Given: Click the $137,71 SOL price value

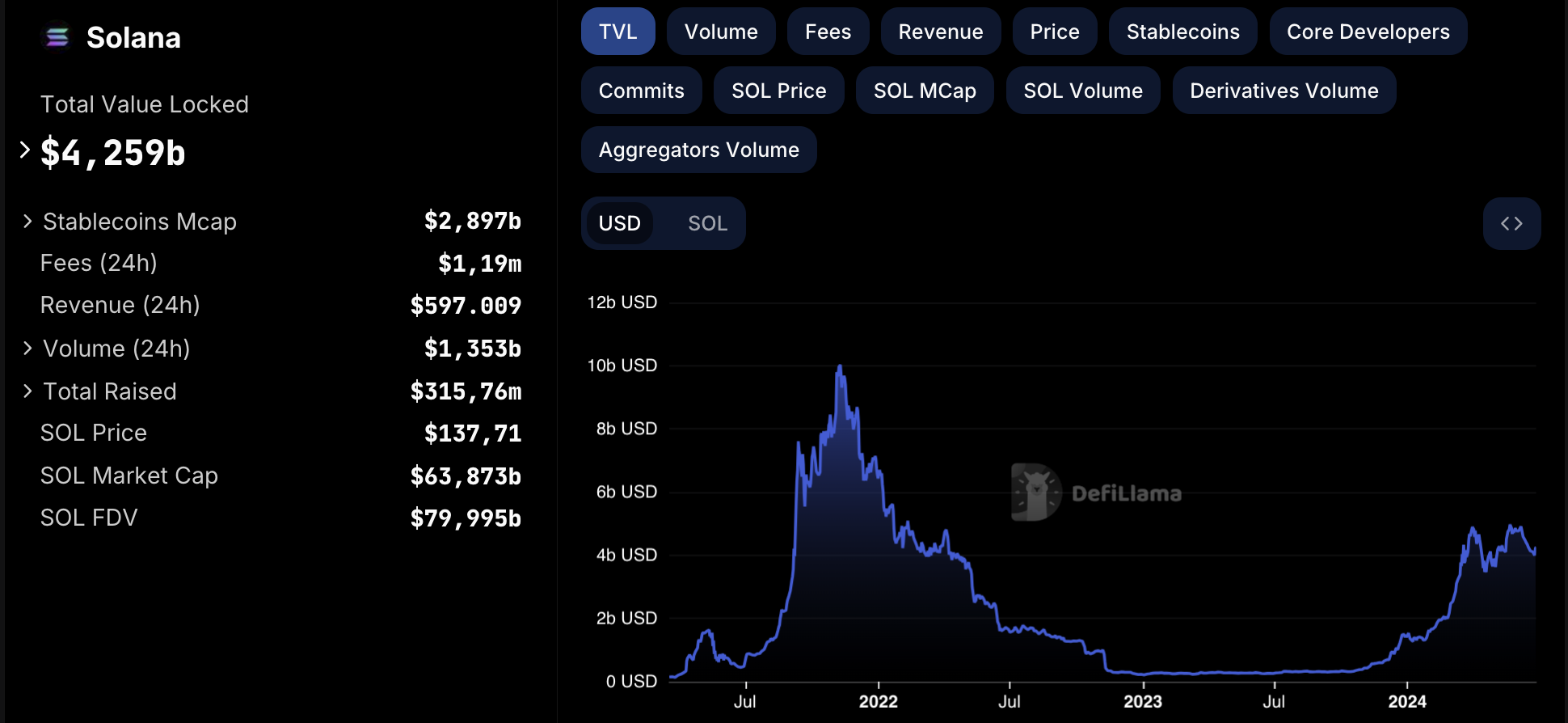Looking at the screenshot, I should click(473, 433).
